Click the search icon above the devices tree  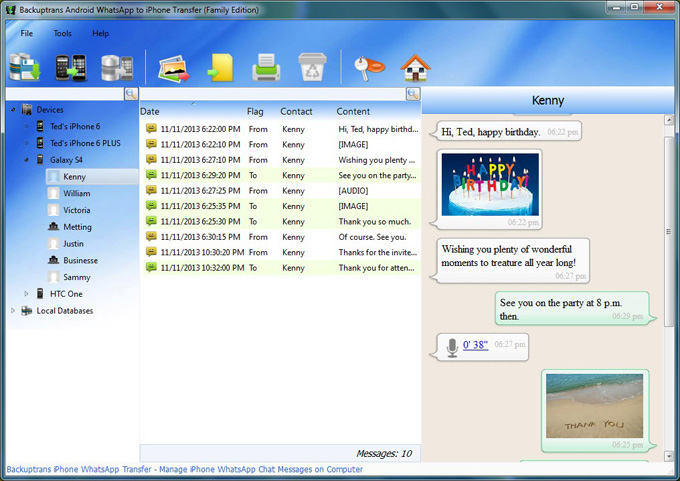[131, 94]
